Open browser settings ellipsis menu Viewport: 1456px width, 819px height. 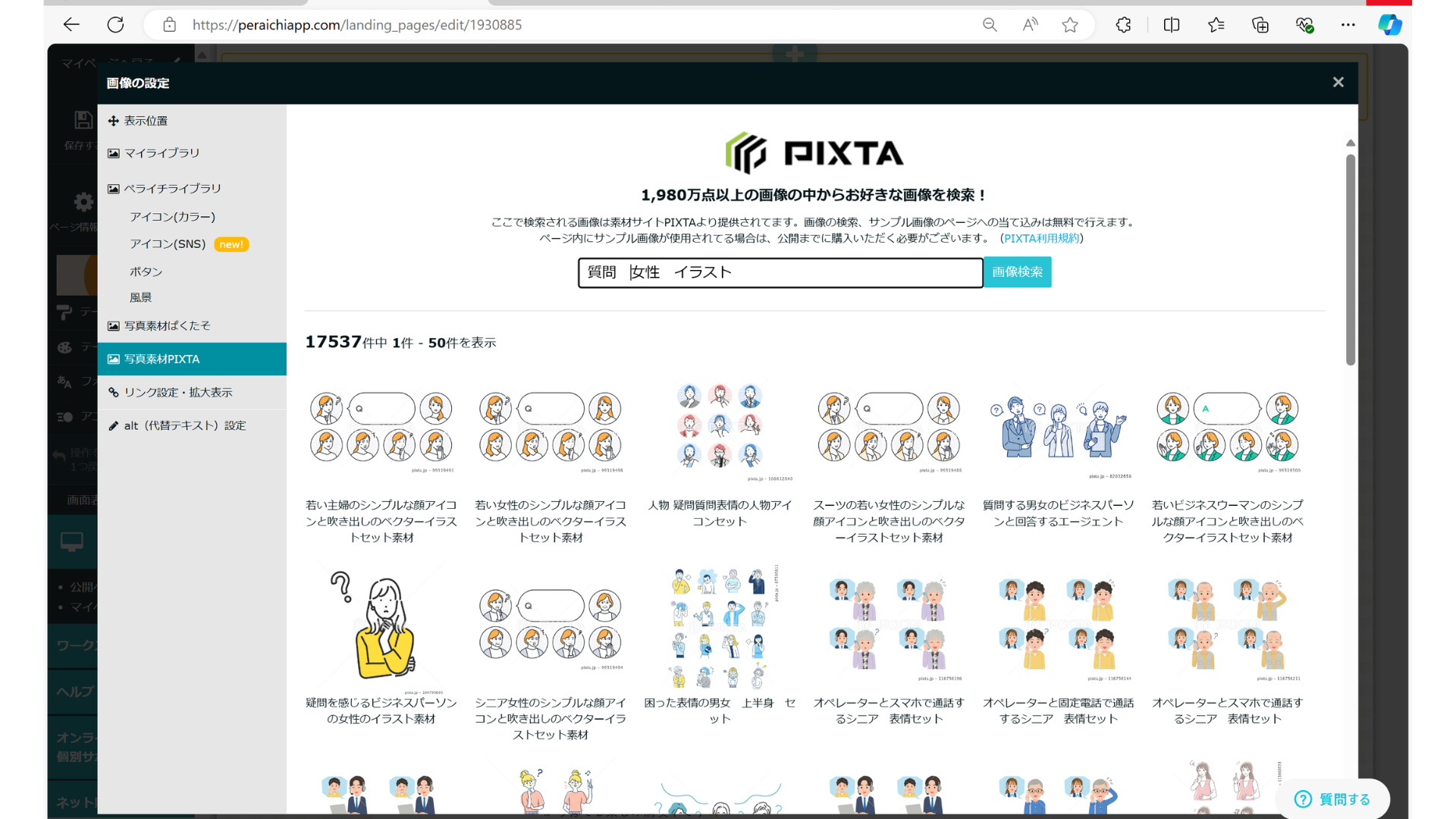1348,25
